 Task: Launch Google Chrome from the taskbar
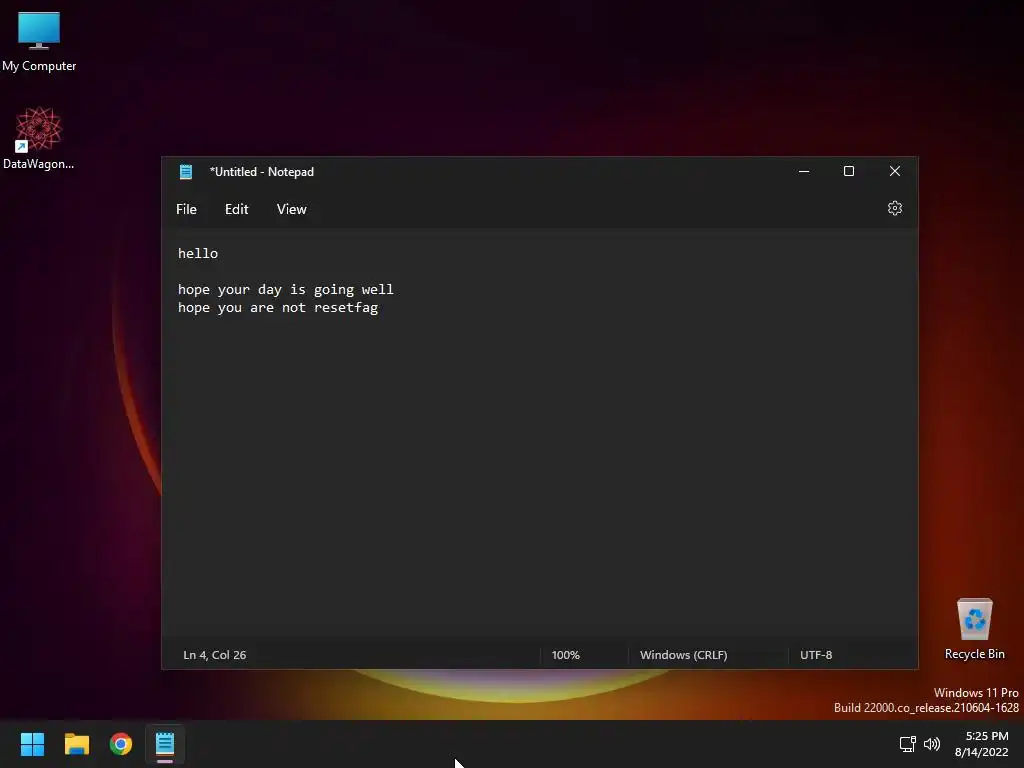(121, 744)
